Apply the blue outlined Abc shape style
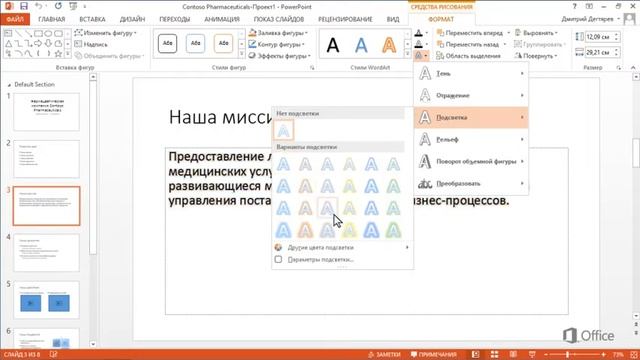The width and height of the screenshot is (640, 360). pyautogui.click(x=196, y=43)
